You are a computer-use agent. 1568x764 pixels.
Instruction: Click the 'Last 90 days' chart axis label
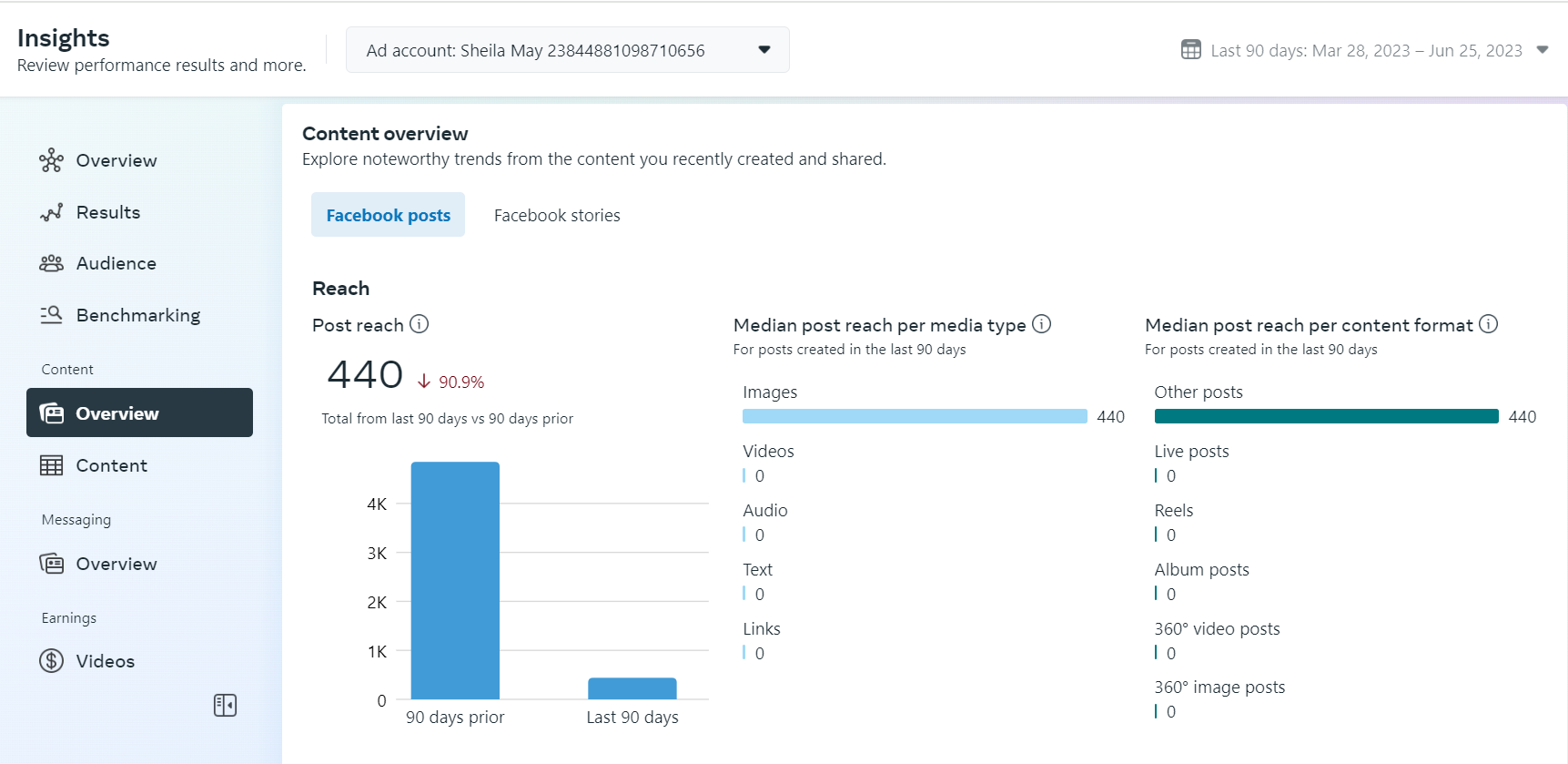(632, 718)
